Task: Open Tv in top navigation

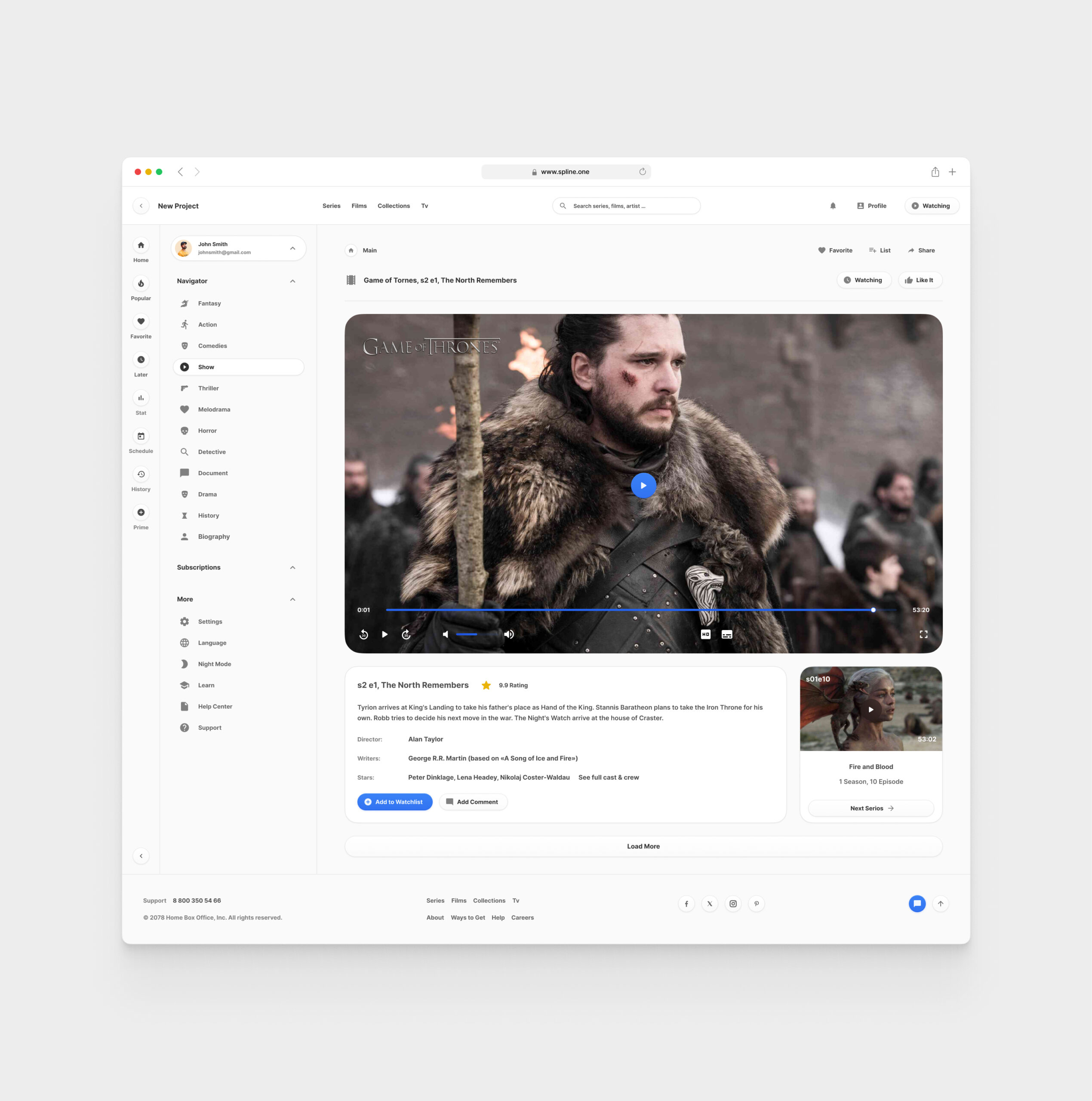Action: pos(424,206)
